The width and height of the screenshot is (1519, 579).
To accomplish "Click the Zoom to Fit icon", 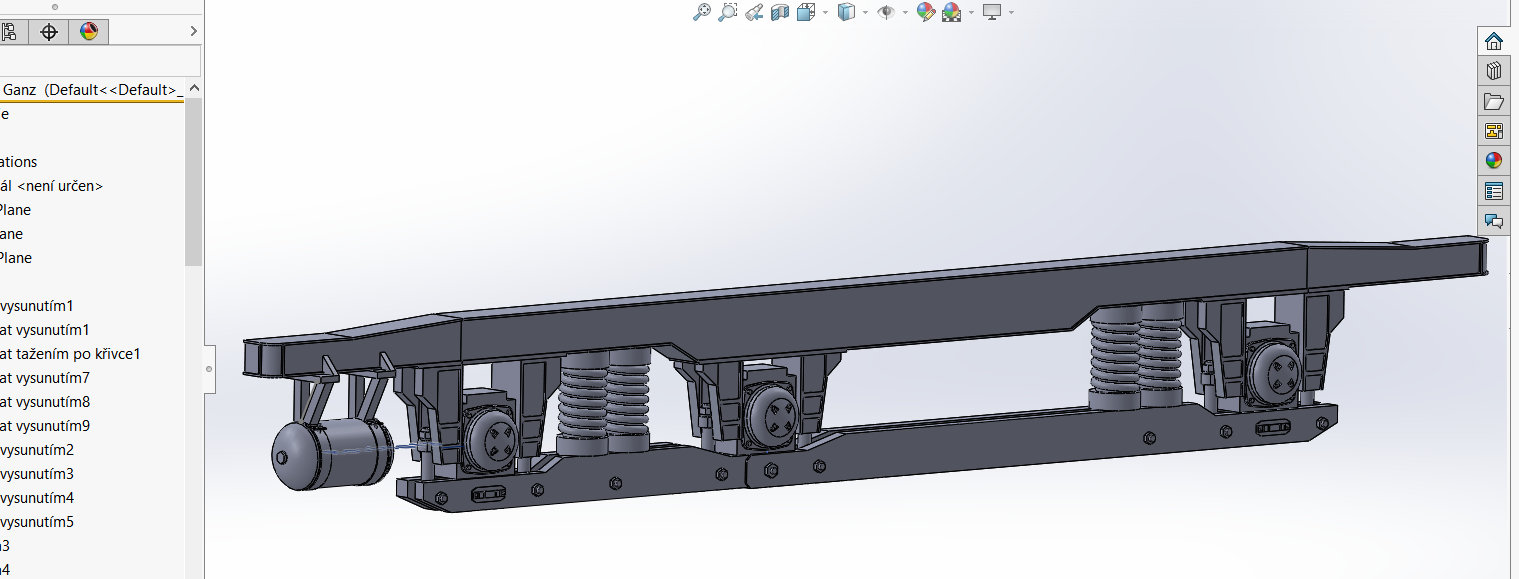I will click(702, 12).
